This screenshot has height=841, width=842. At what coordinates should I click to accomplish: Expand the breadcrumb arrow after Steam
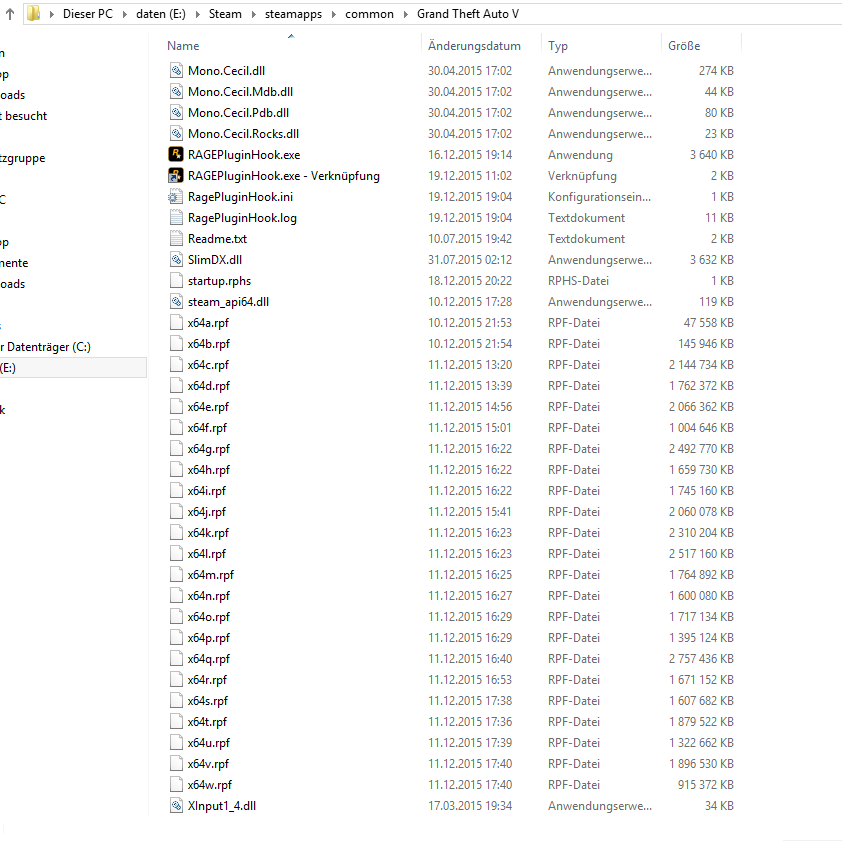click(x=253, y=14)
